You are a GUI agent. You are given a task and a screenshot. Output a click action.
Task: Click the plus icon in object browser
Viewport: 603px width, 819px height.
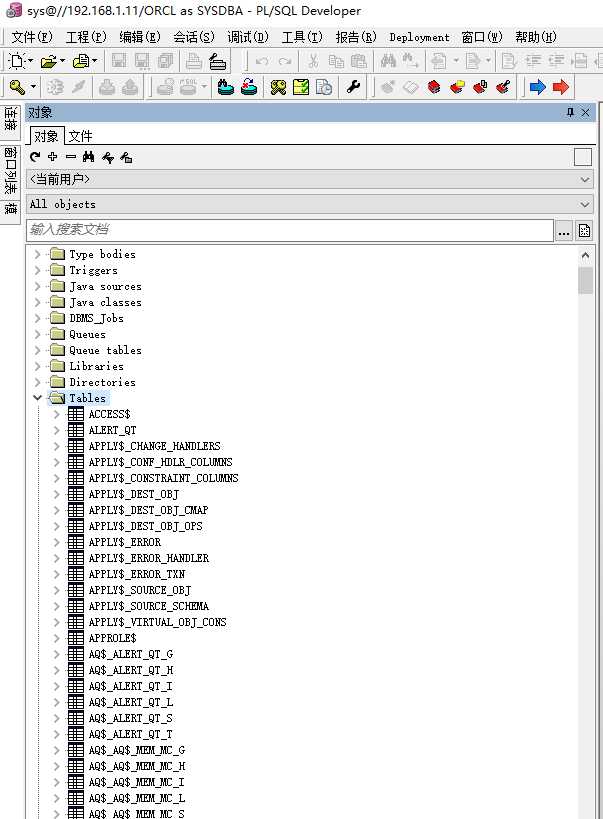pyautogui.click(x=53, y=157)
